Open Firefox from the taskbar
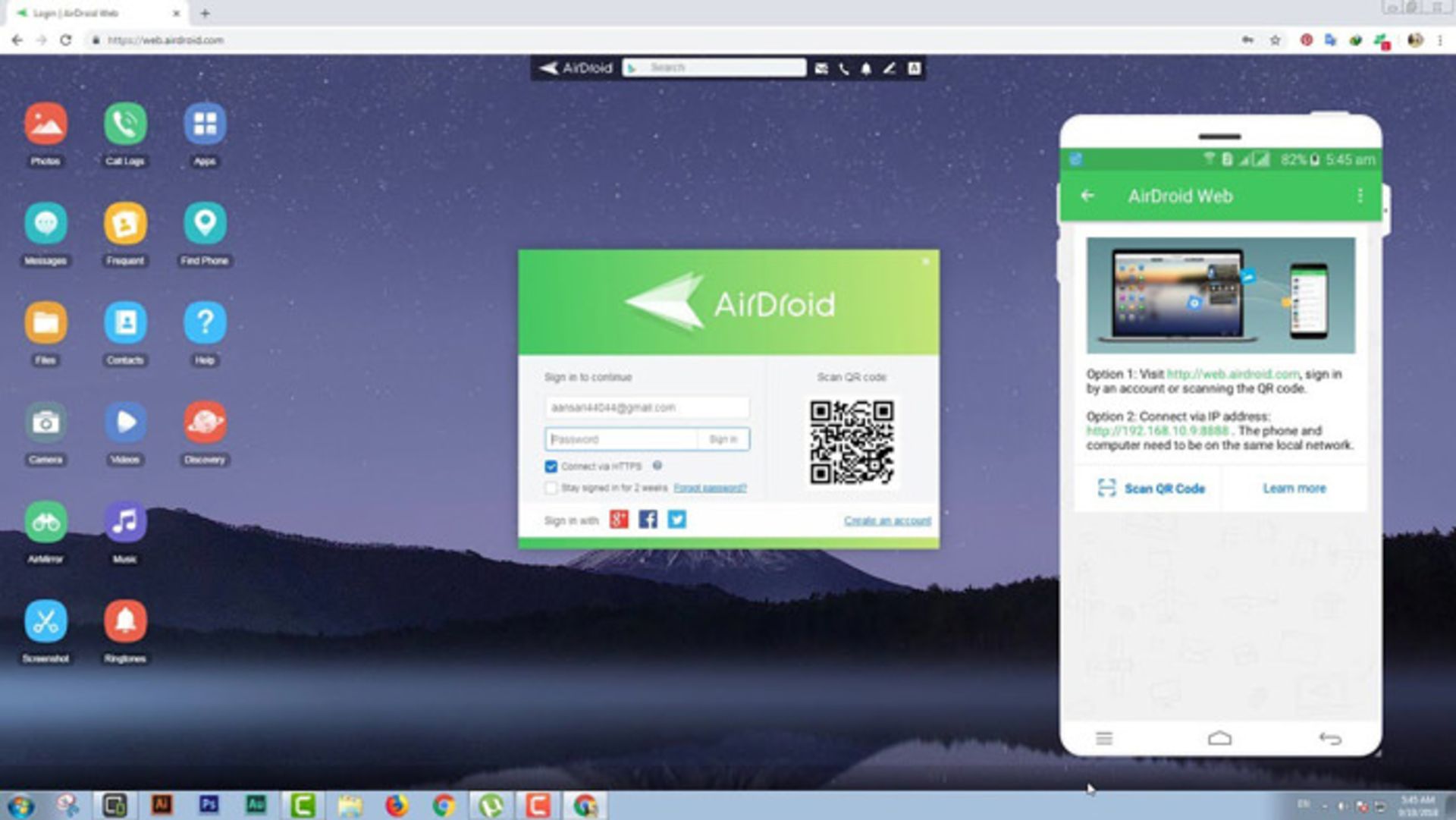1456x820 pixels. click(396, 805)
